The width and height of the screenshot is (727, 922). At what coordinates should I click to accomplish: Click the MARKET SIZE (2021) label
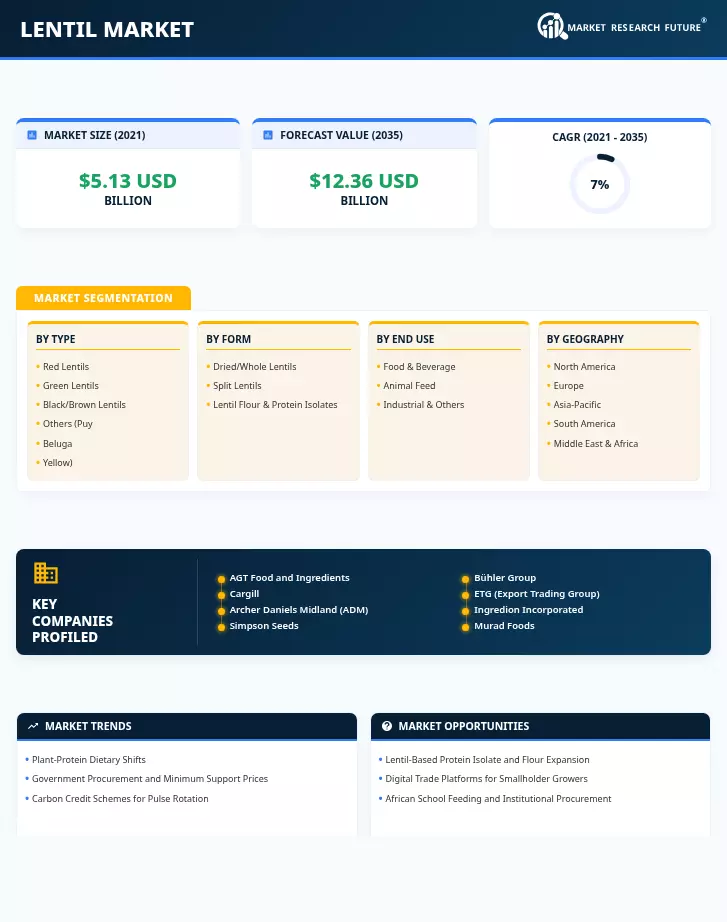tap(95, 135)
